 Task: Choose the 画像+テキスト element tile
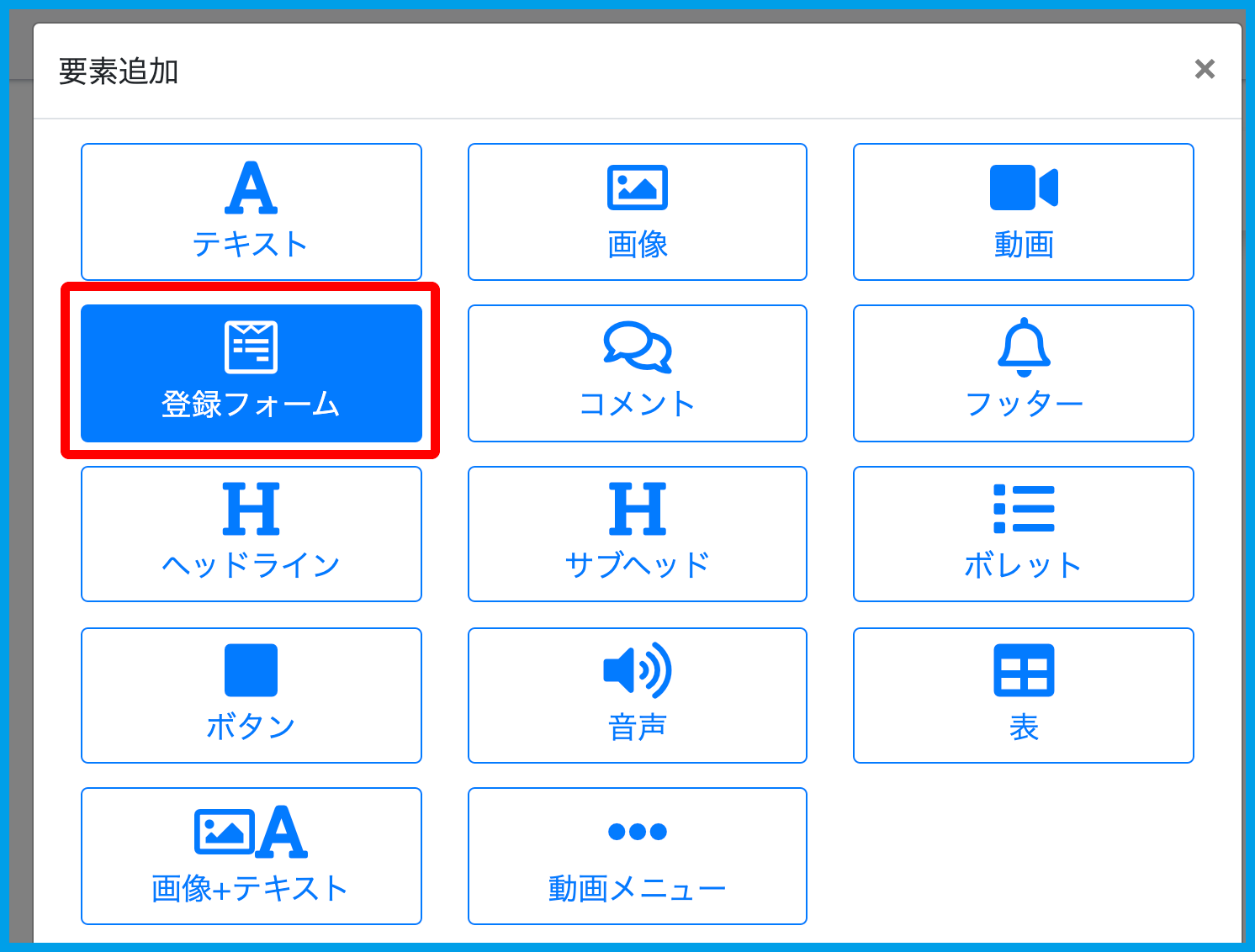251,856
